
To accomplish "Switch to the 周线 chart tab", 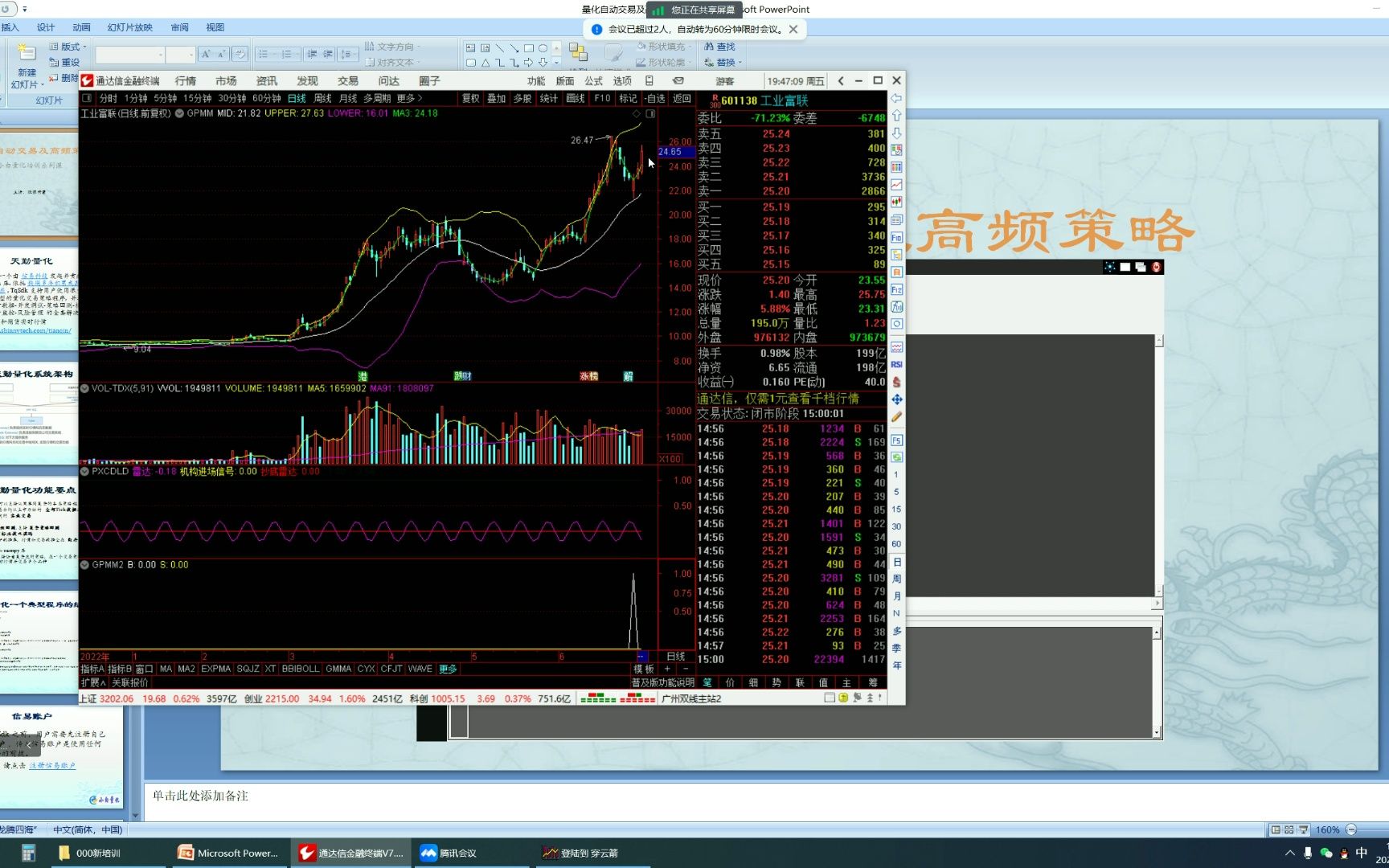I will (x=322, y=98).
